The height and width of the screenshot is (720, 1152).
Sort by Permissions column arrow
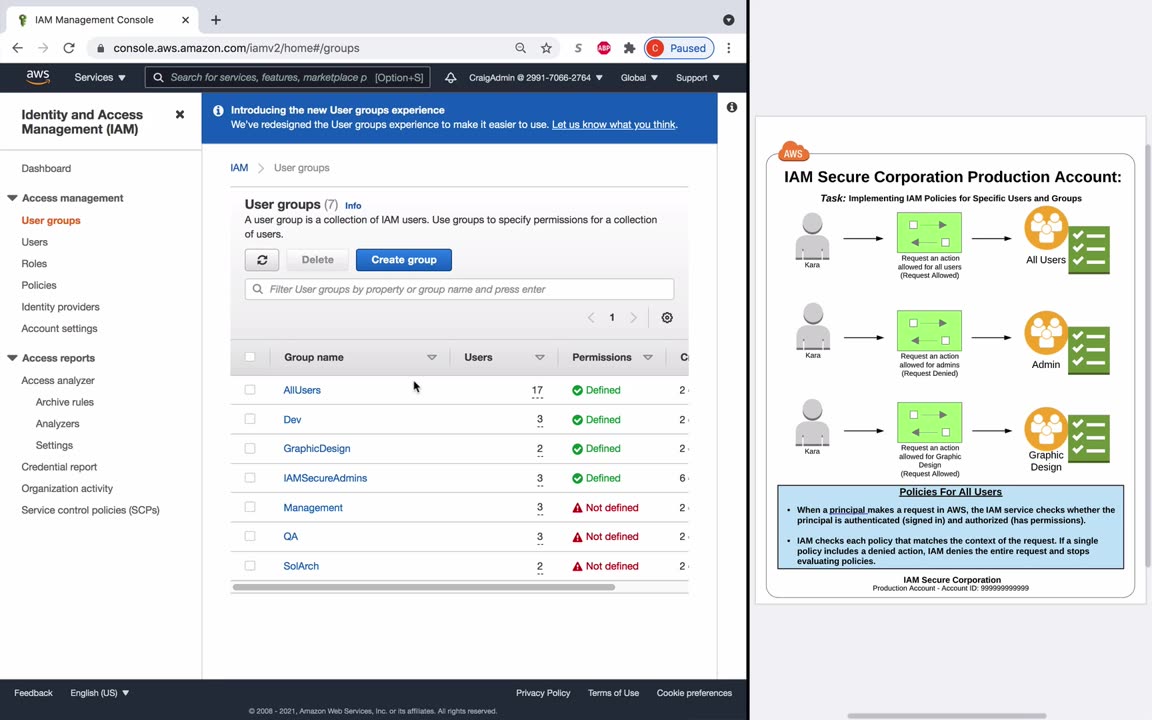tap(648, 357)
